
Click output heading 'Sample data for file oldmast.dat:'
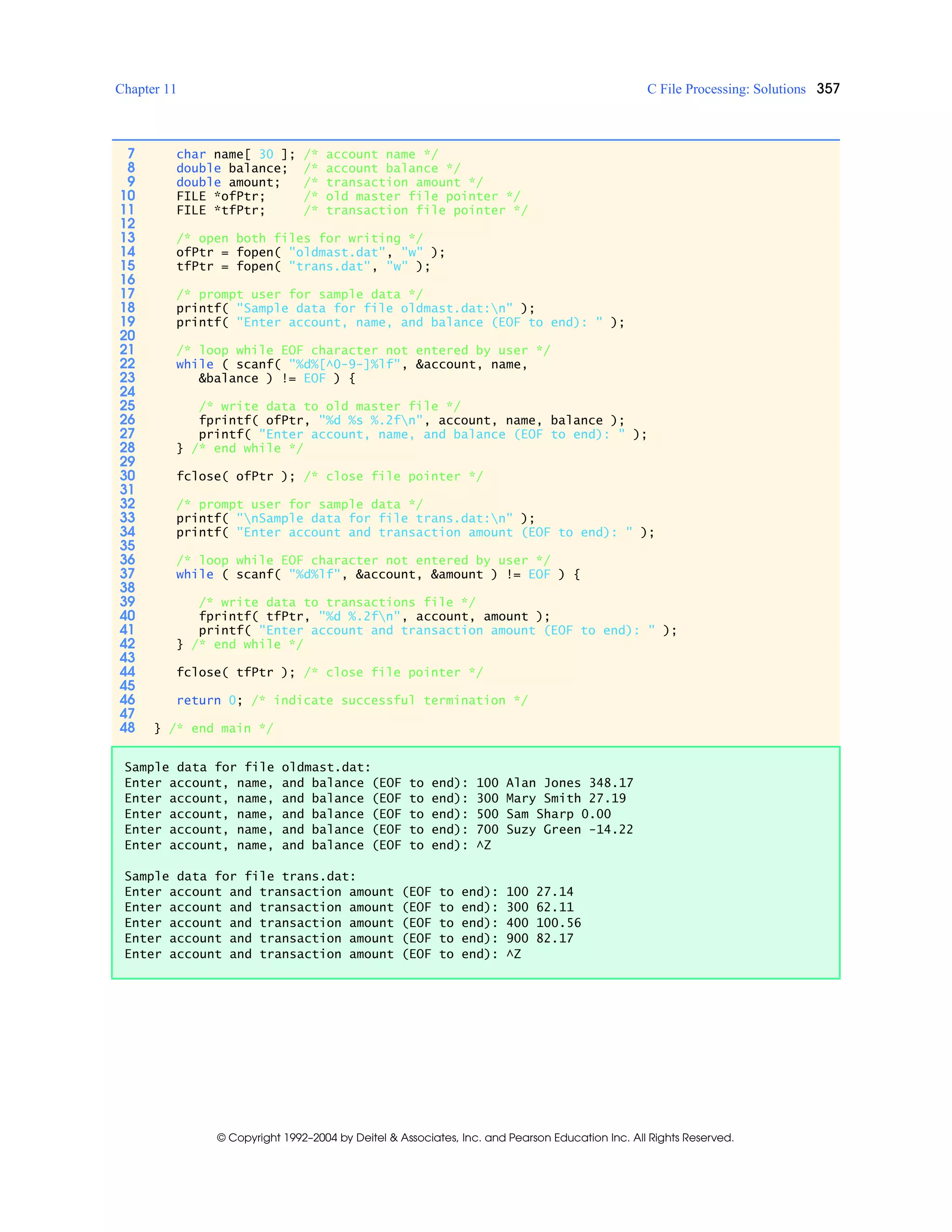(248, 767)
